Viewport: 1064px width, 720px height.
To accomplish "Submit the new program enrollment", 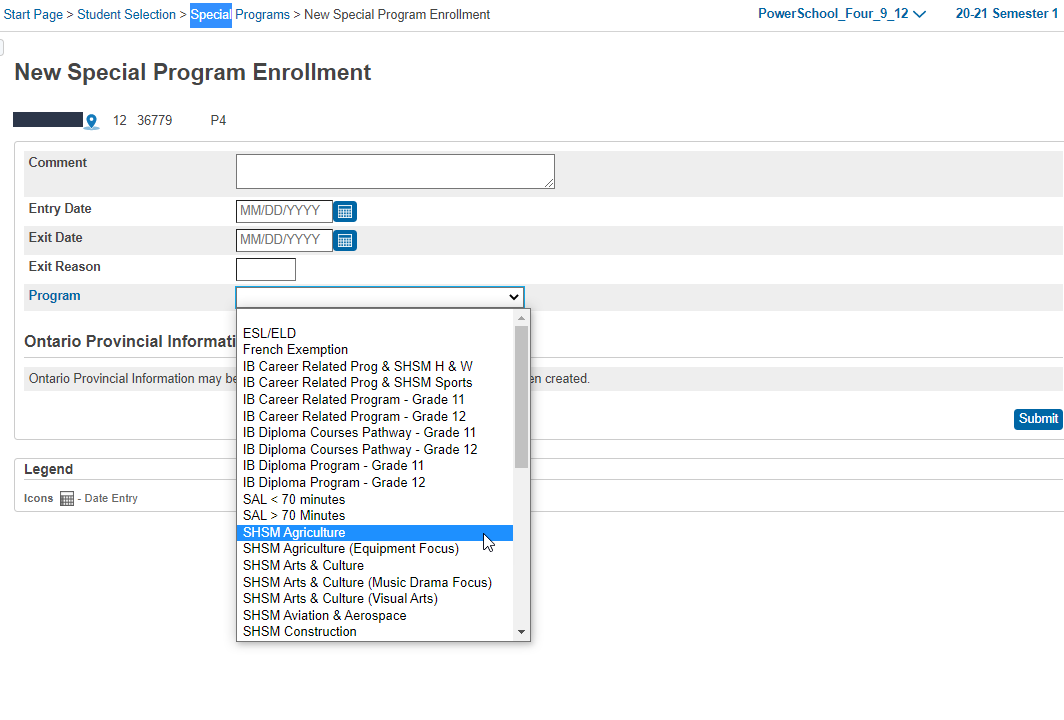I will tap(1037, 419).
